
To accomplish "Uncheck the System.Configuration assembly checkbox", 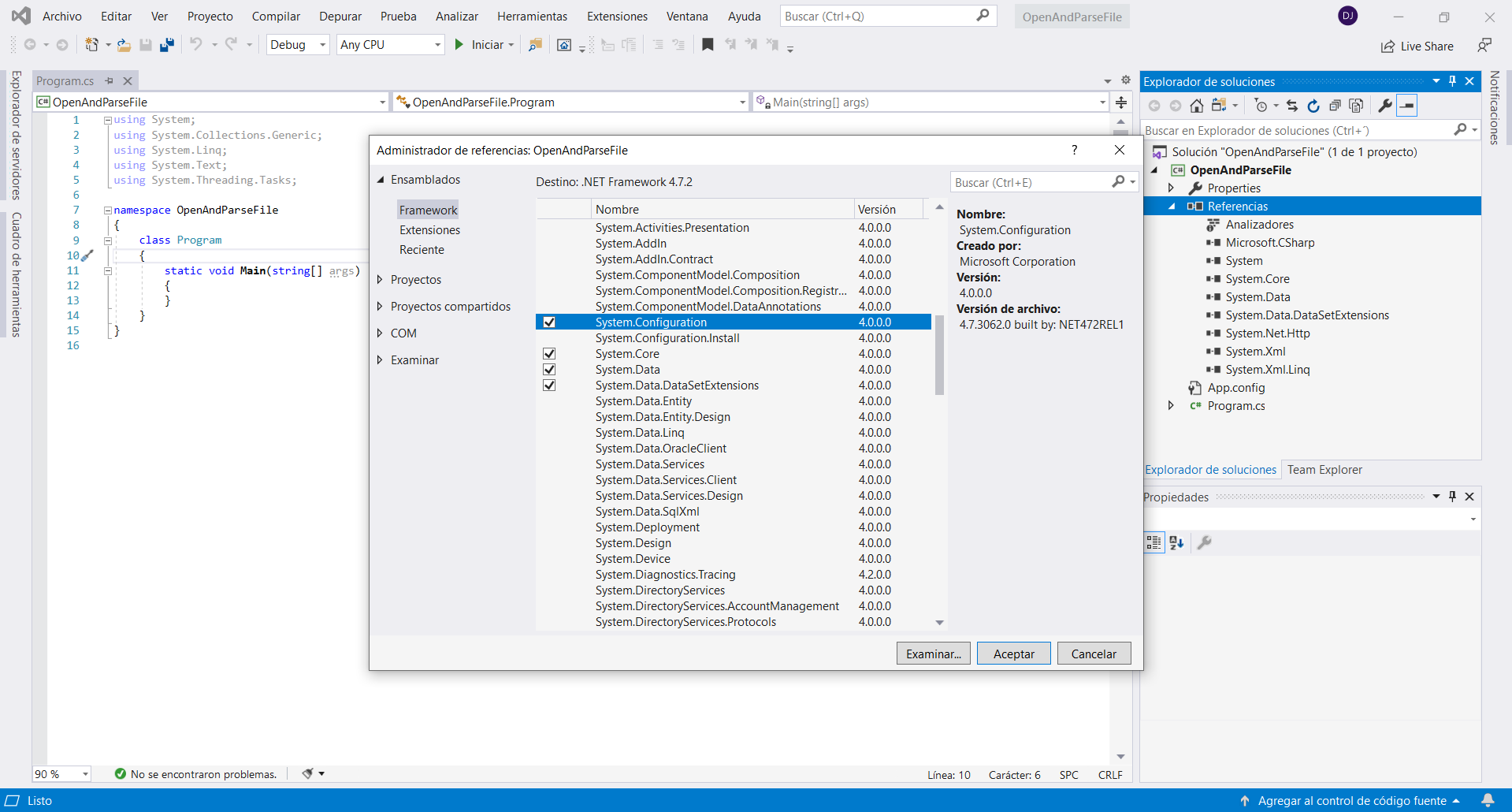I will [549, 322].
